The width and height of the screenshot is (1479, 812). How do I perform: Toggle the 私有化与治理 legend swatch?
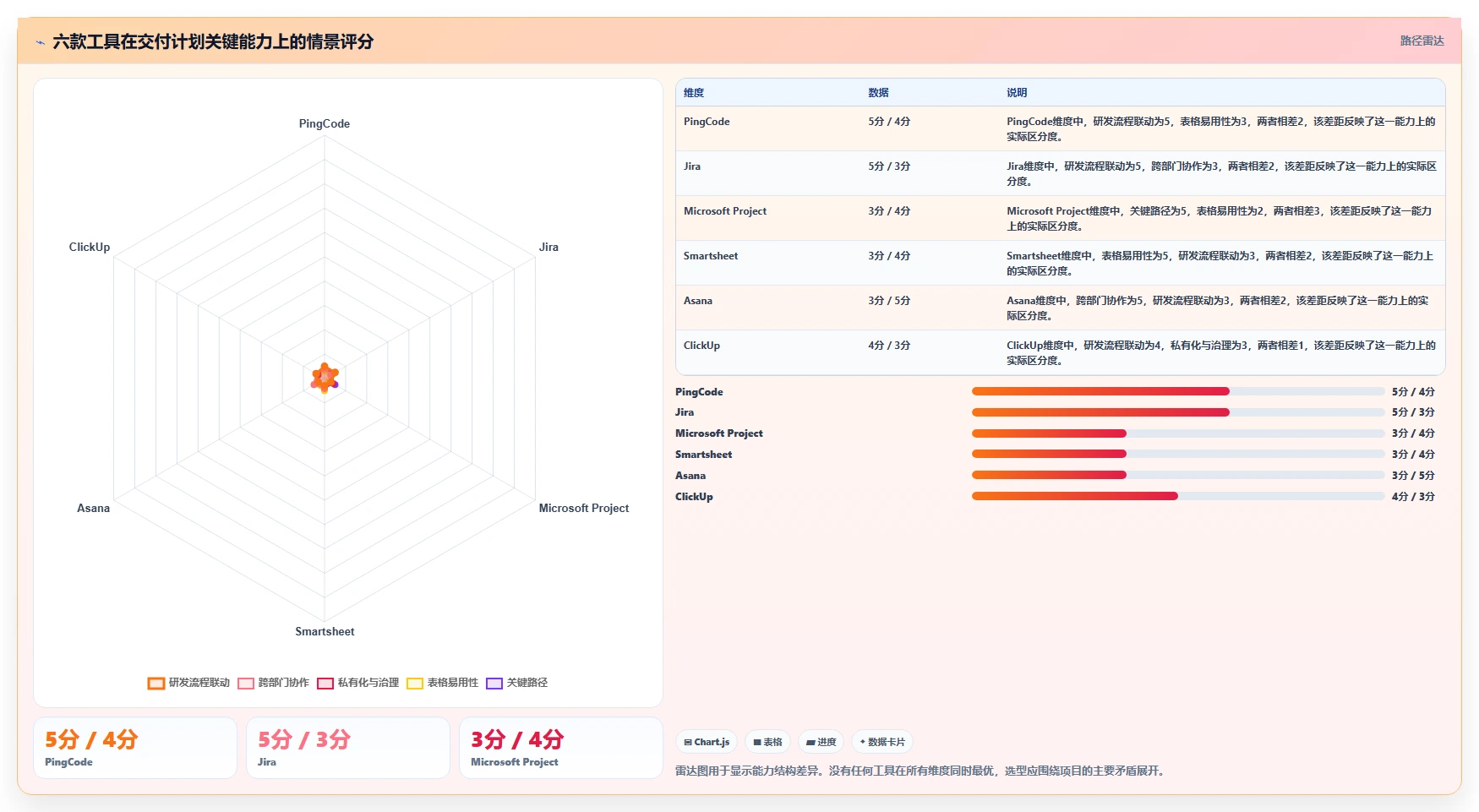point(325,684)
